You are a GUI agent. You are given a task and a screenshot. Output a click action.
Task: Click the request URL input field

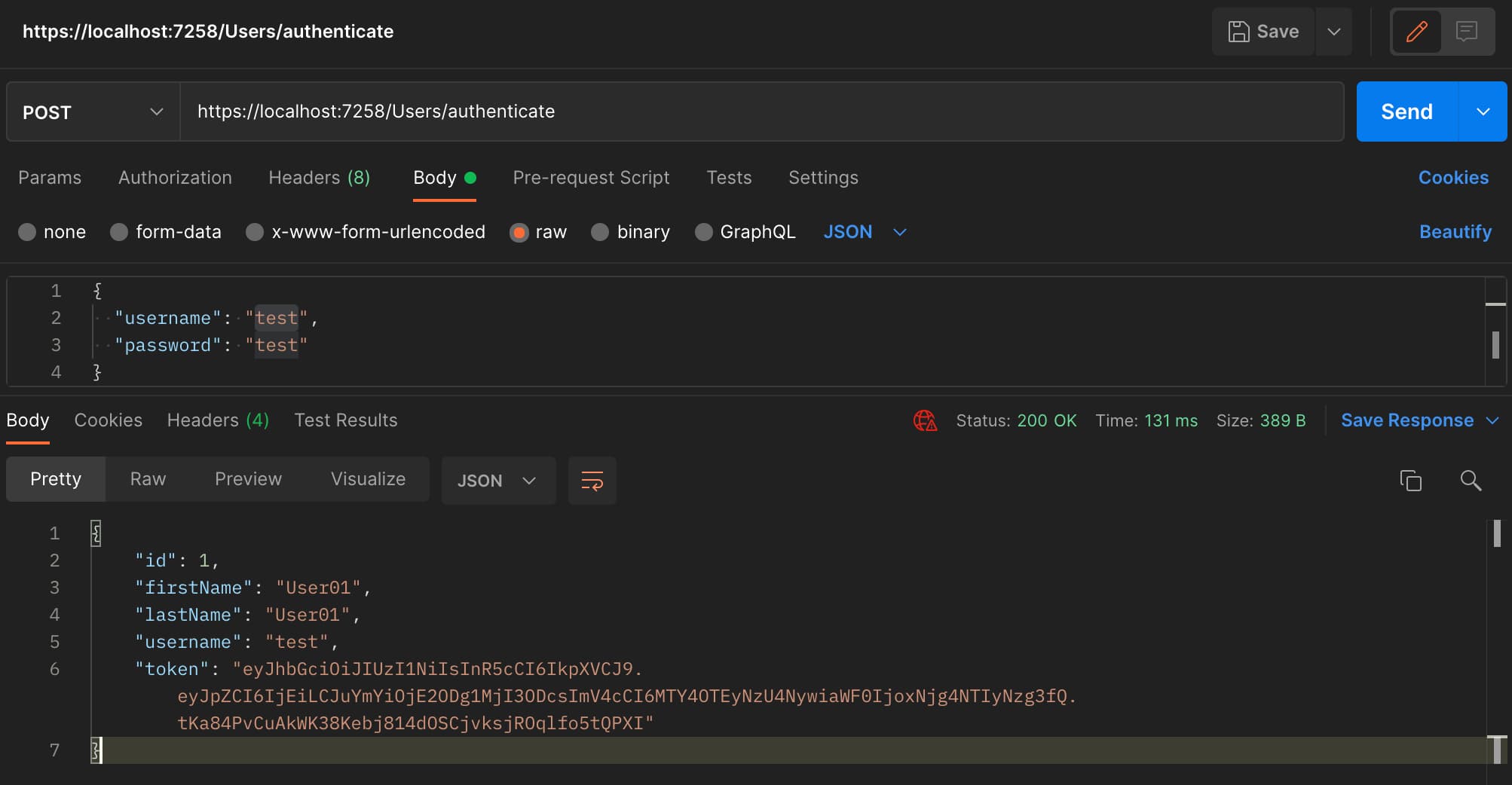click(x=761, y=111)
